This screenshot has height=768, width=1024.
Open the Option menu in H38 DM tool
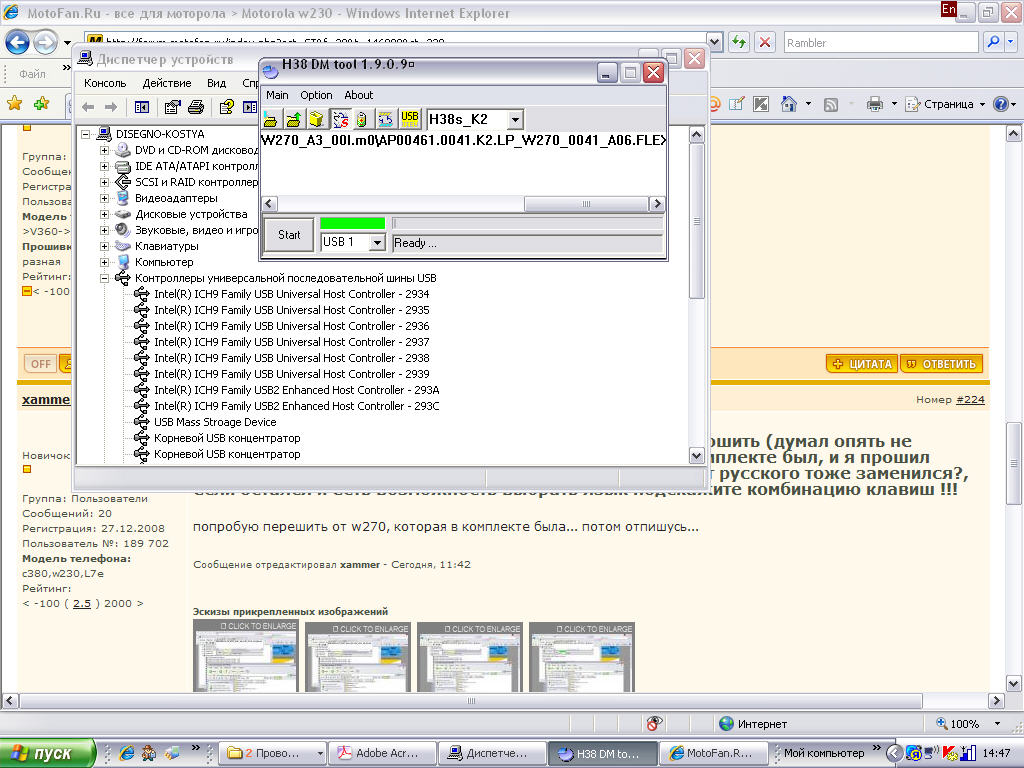(316, 95)
